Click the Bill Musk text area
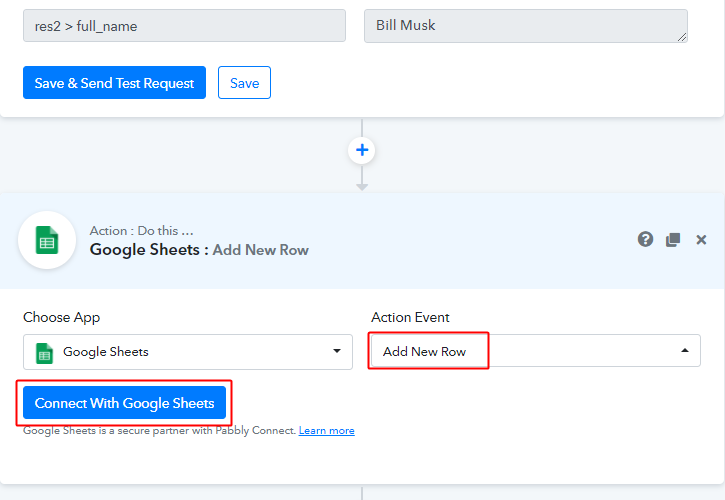This screenshot has width=725, height=500. click(x=526, y=26)
